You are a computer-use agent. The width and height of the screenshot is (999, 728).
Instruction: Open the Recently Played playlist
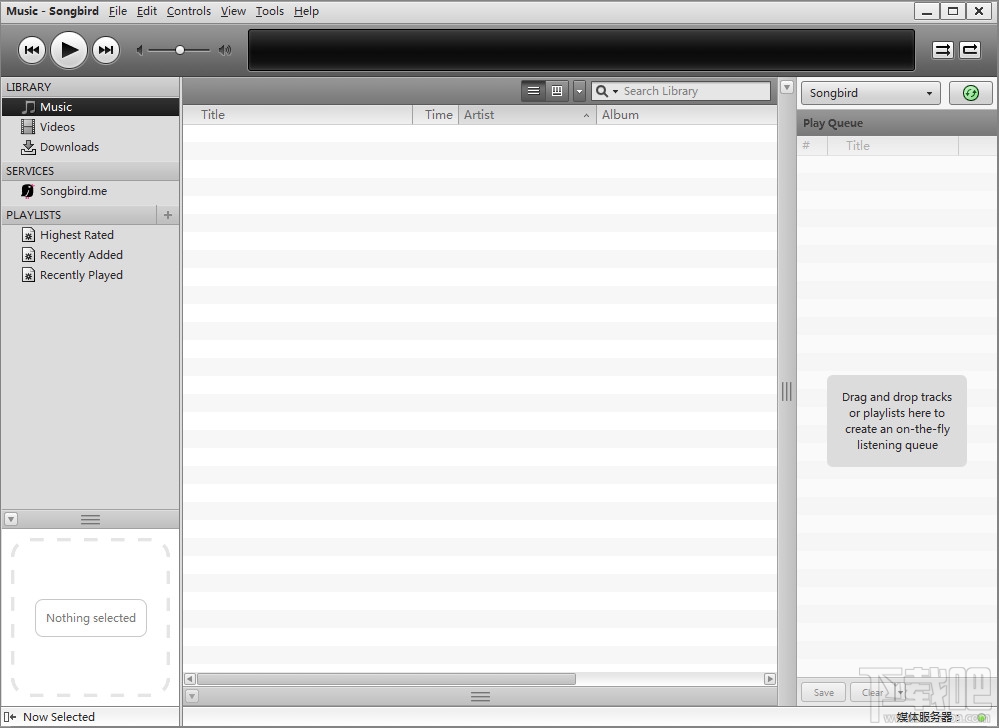[90, 275]
